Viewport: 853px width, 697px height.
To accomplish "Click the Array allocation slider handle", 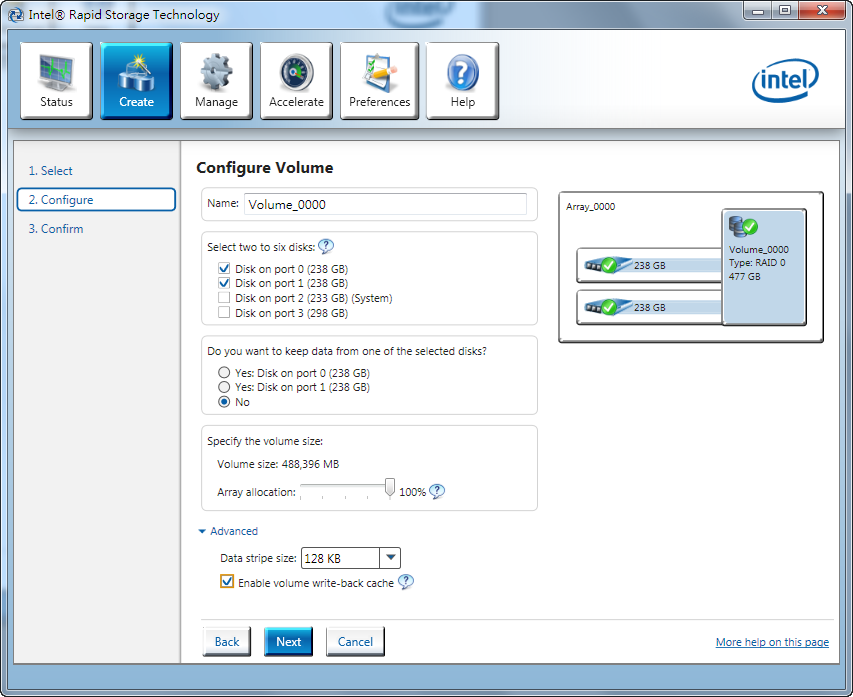I will point(389,488).
